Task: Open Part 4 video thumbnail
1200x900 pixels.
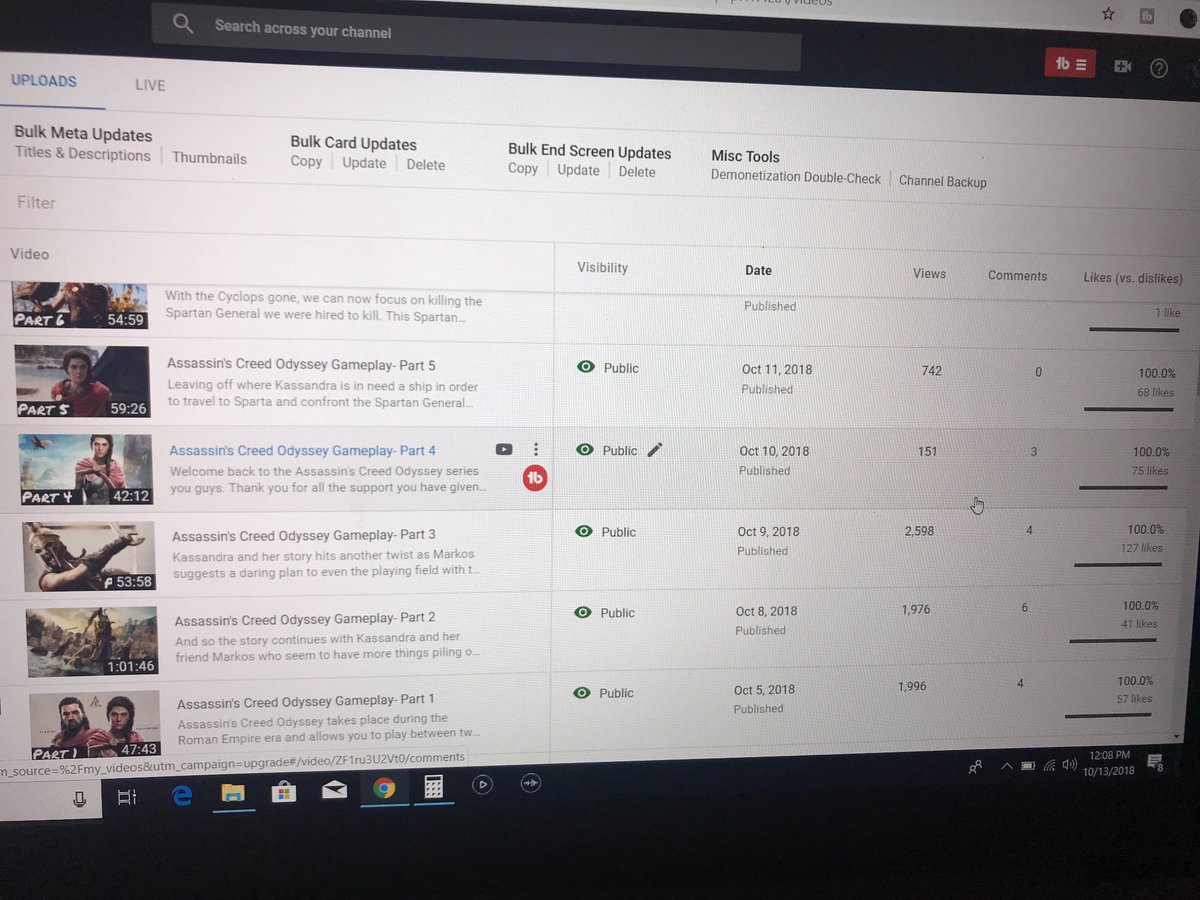Action: (x=86, y=469)
